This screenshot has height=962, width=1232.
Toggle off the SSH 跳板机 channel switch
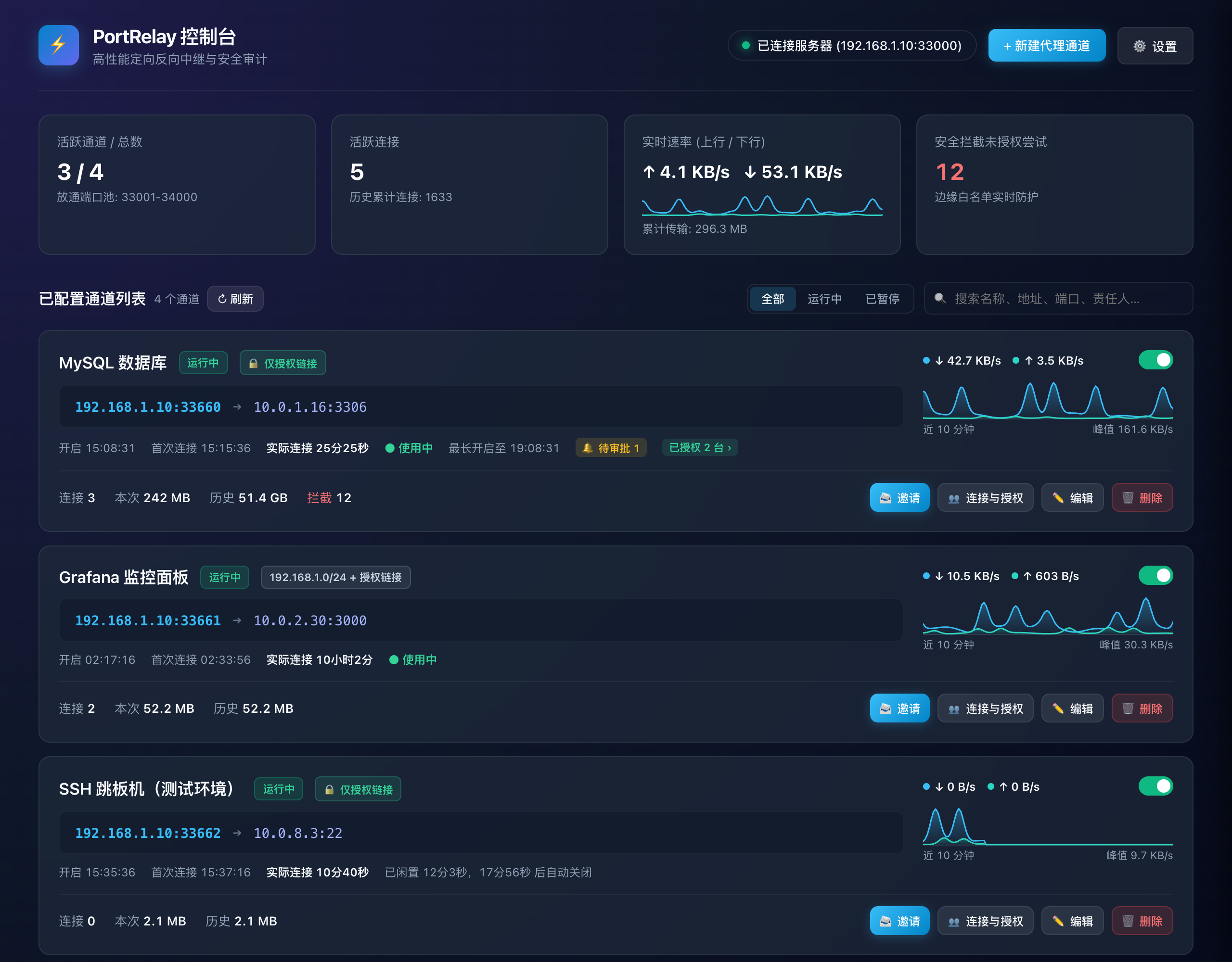1155,786
